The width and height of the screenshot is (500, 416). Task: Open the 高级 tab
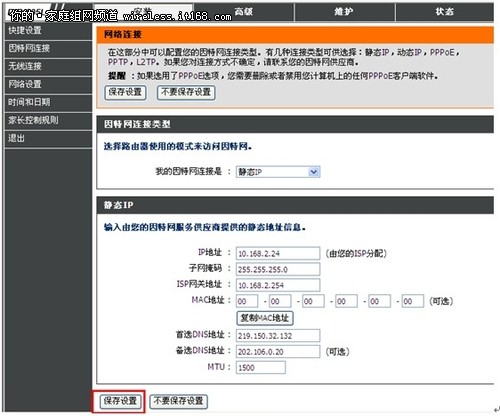coord(244,12)
